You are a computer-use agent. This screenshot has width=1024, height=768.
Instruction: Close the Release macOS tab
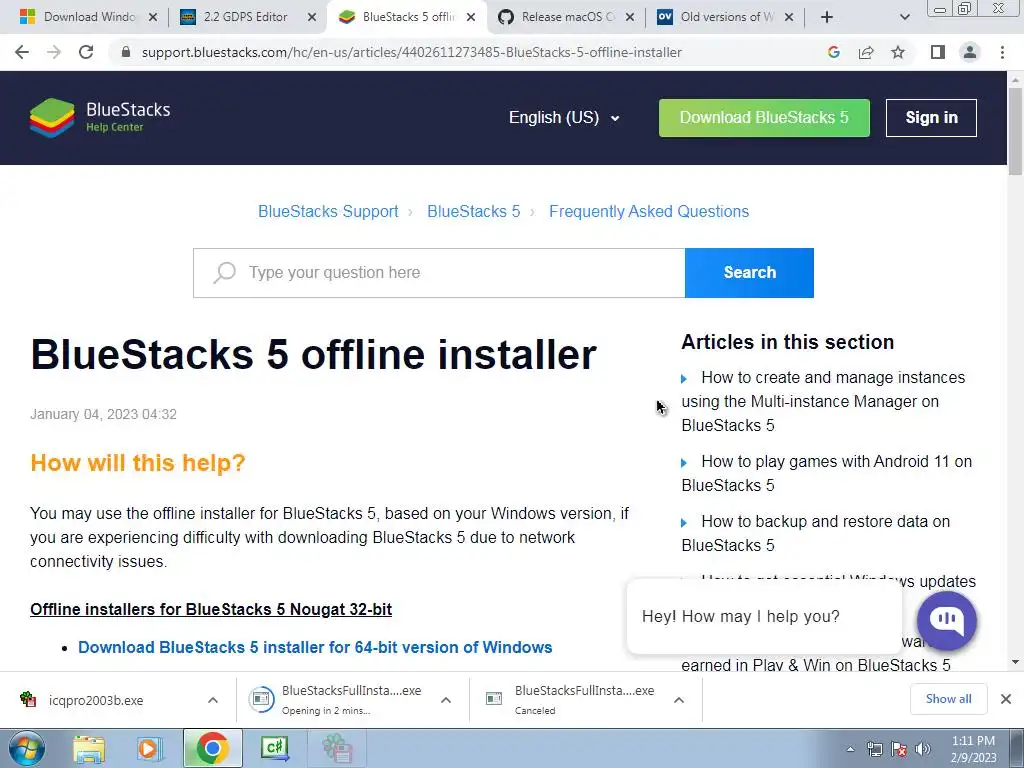pos(630,17)
